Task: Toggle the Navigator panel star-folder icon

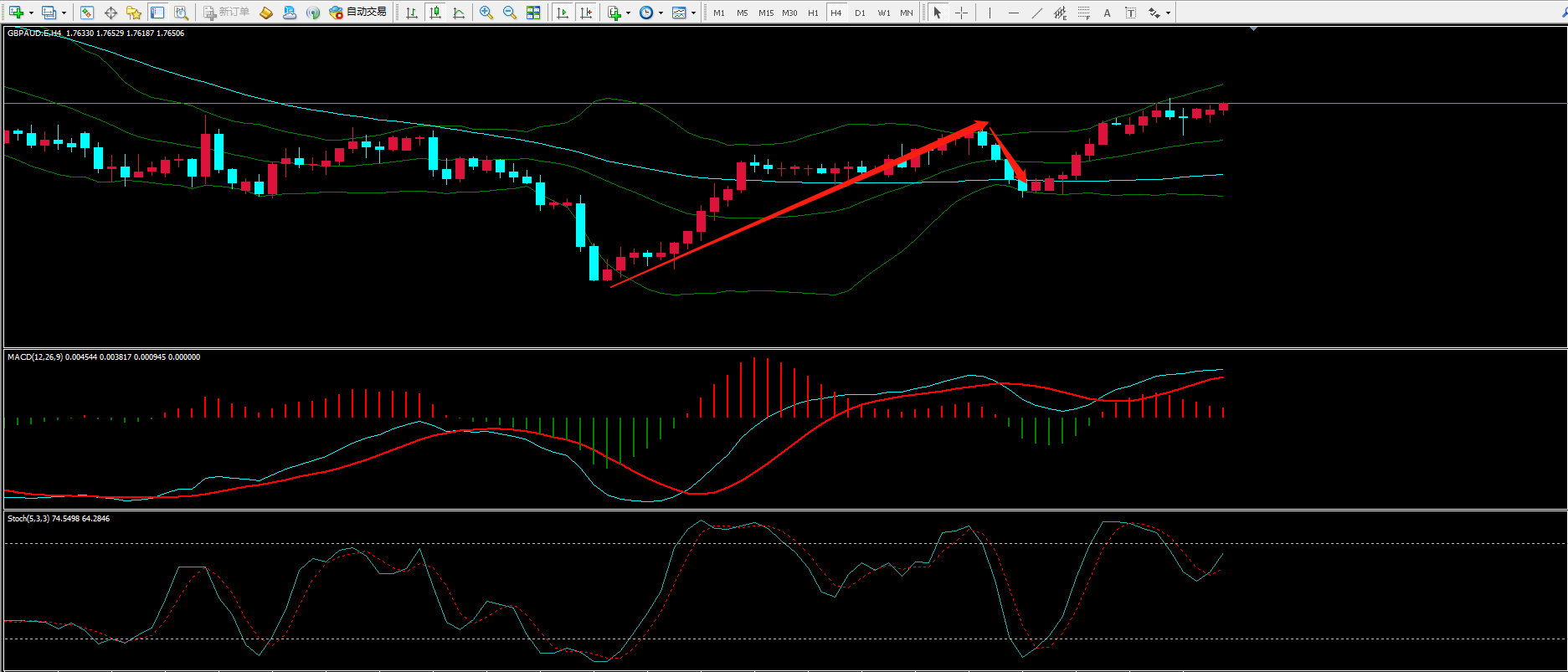Action: pos(134,13)
